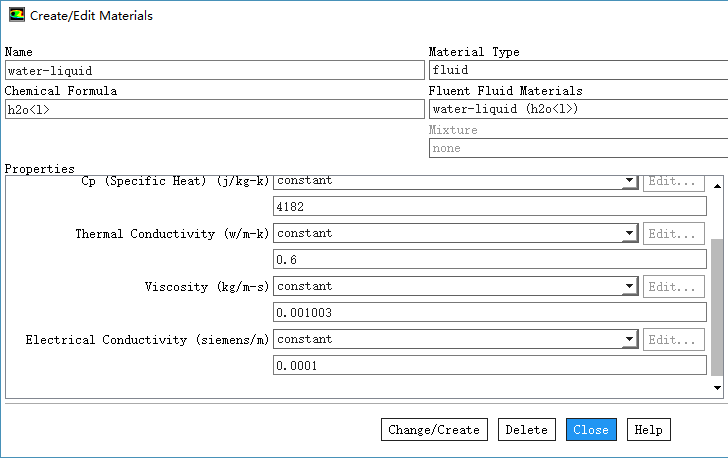The image size is (728, 458).
Task: Open the Cp Specific Heat method dropdown
Action: click(x=629, y=181)
